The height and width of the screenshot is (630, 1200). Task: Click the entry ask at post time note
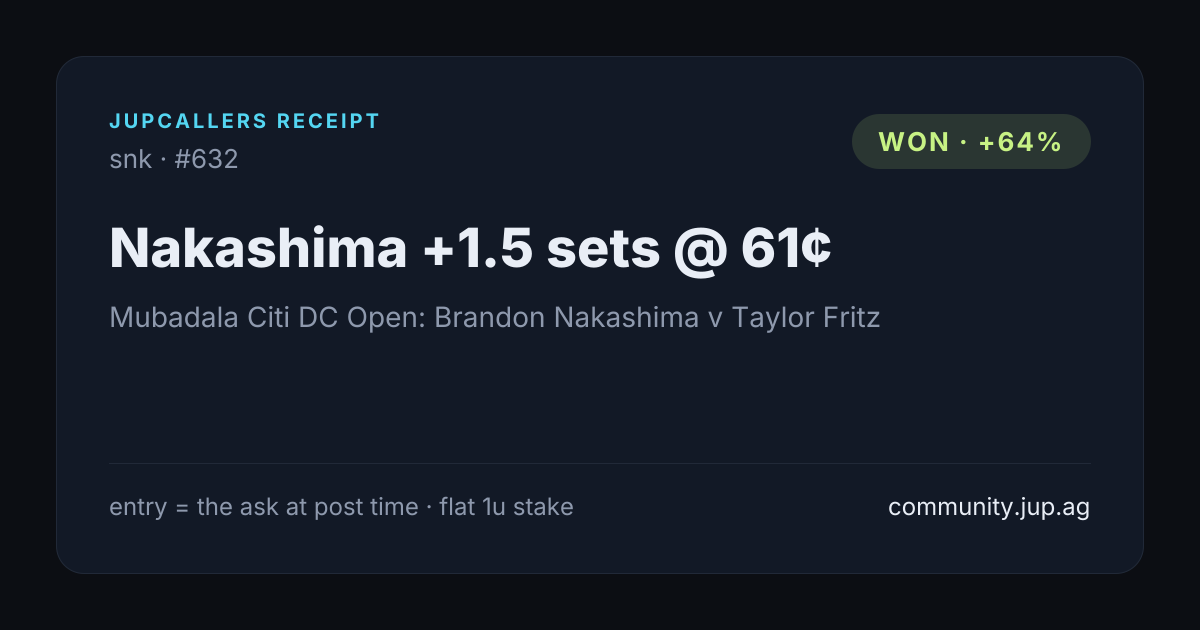264,507
